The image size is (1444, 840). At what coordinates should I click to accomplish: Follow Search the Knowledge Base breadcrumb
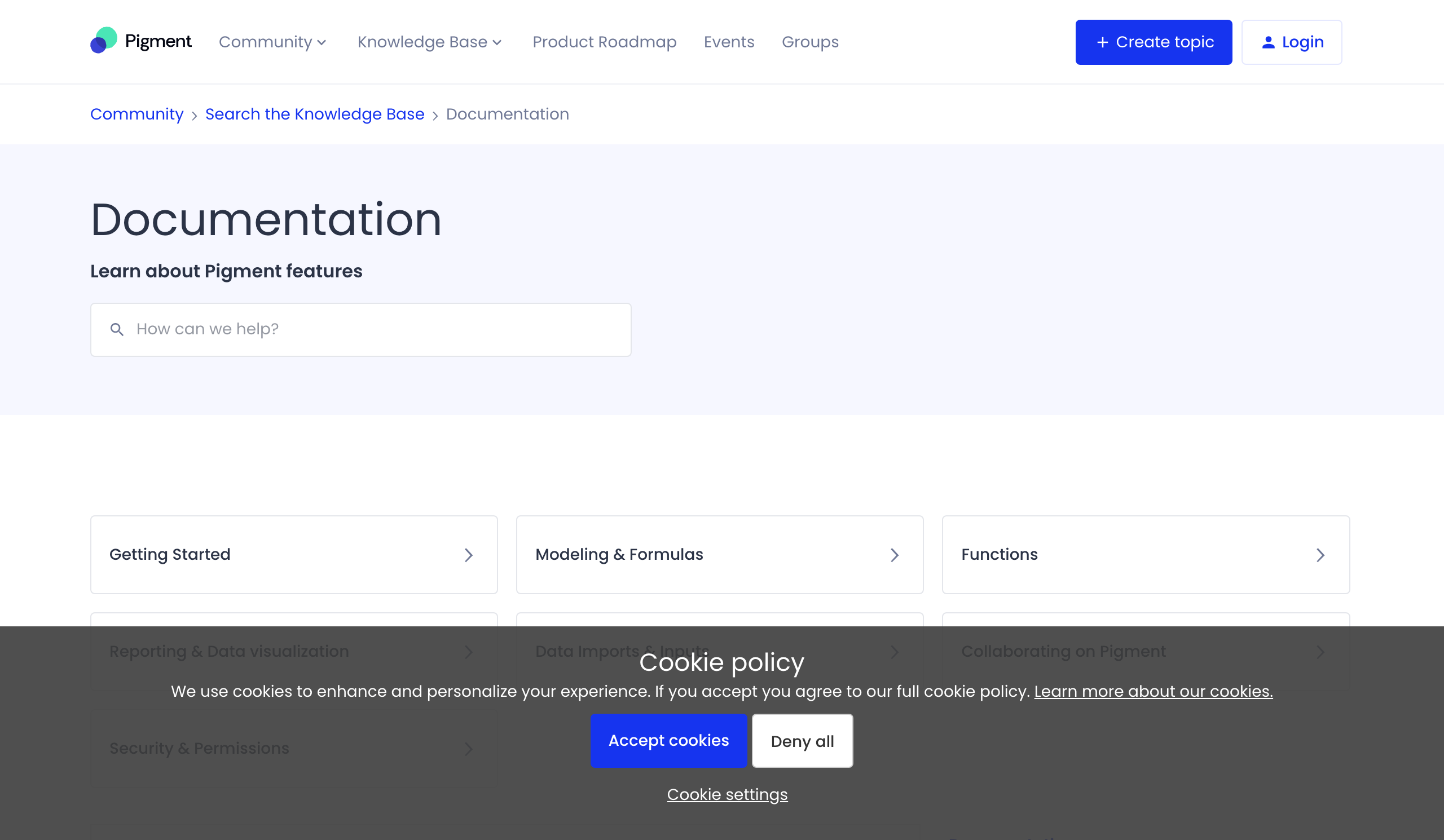tap(315, 114)
